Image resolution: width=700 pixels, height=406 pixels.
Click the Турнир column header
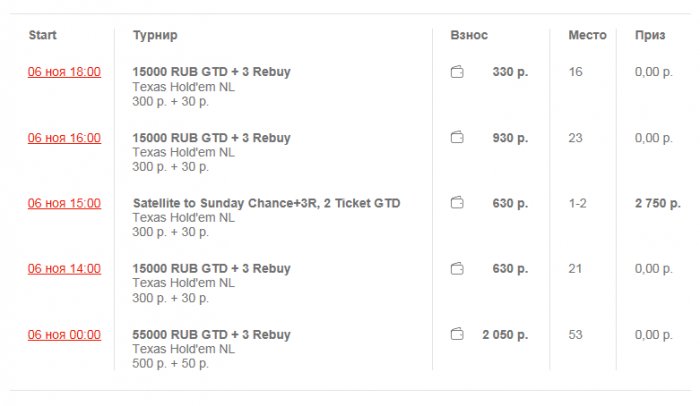[x=155, y=35]
